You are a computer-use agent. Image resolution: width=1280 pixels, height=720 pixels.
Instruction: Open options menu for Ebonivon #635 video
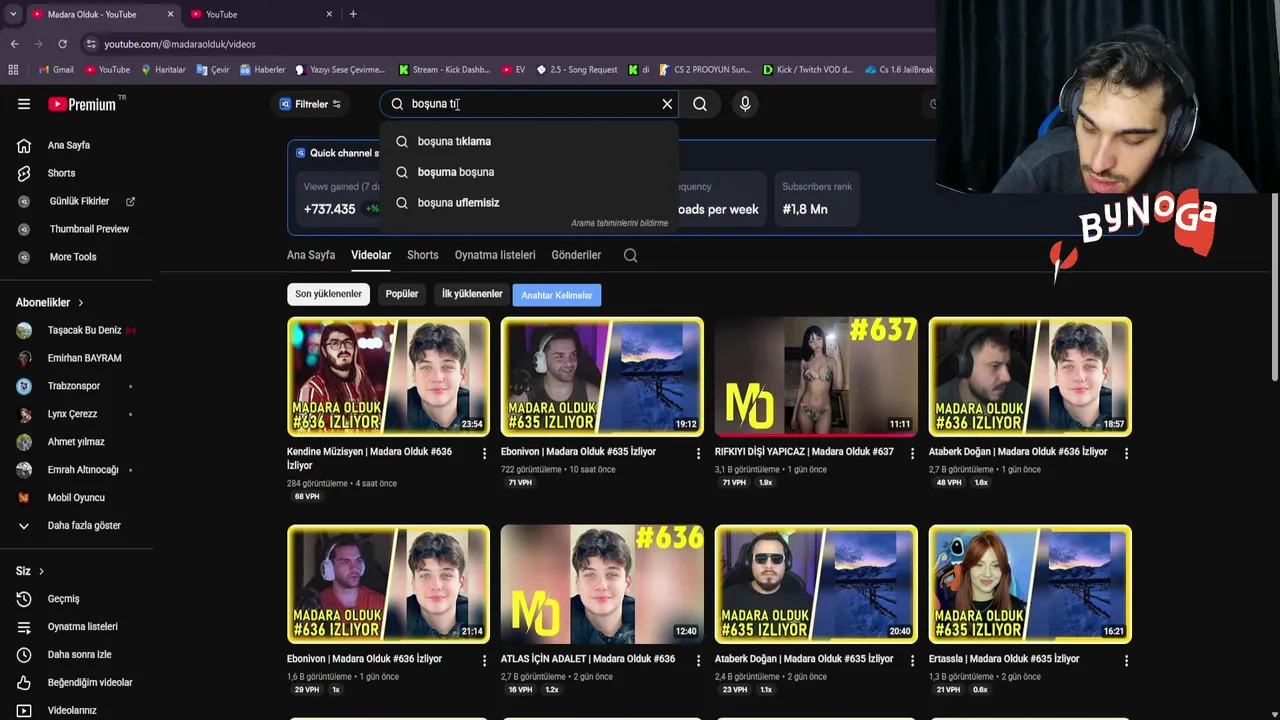(x=699, y=453)
